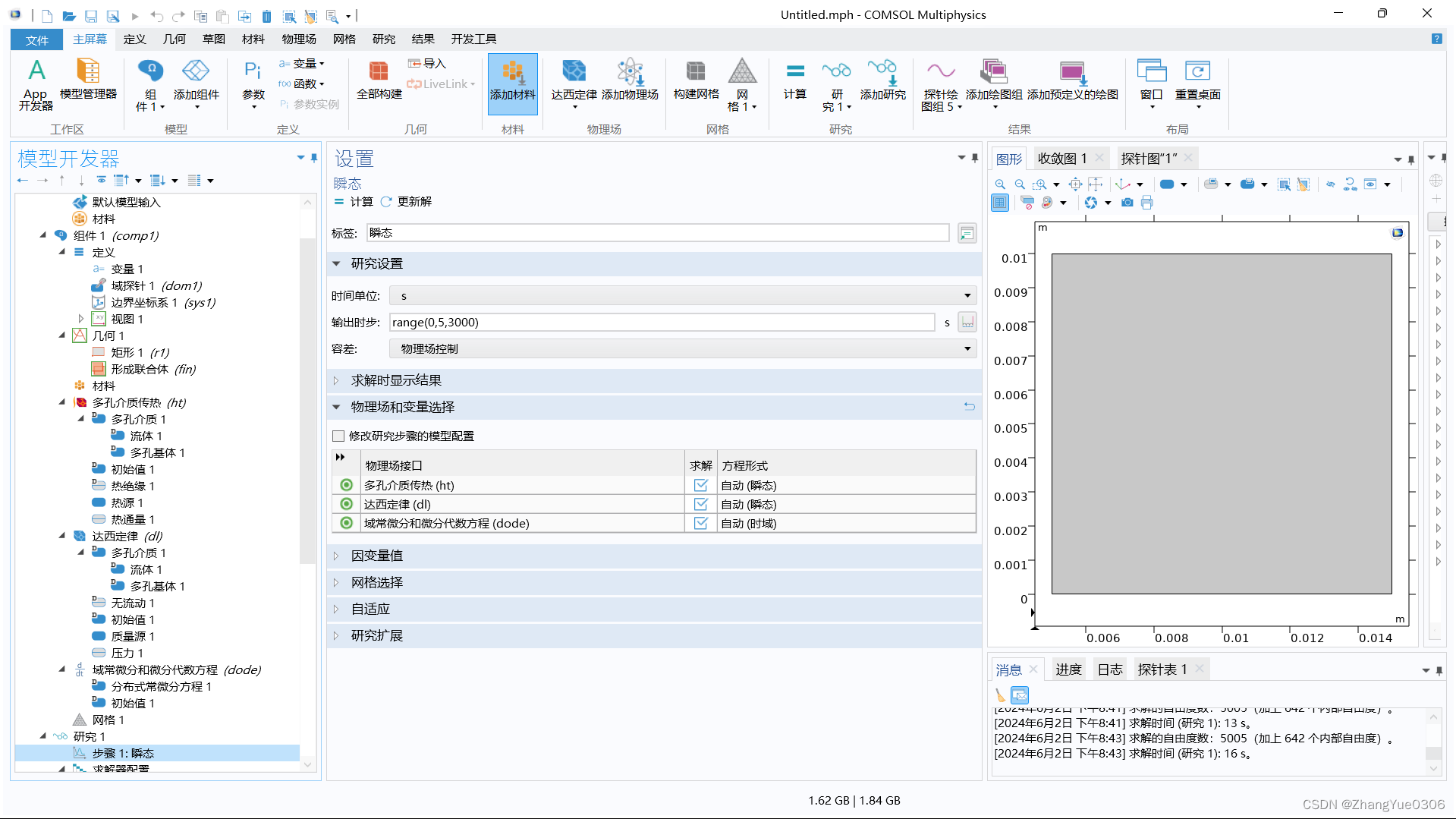Switch to the 收敛图 1 tab

click(1062, 159)
